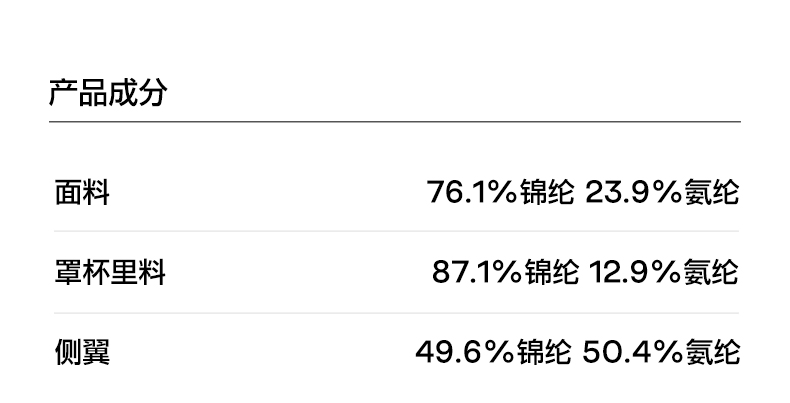Click the 23.9% value in 面料 row
The image size is (790, 403).
pyautogui.click(x=632, y=191)
